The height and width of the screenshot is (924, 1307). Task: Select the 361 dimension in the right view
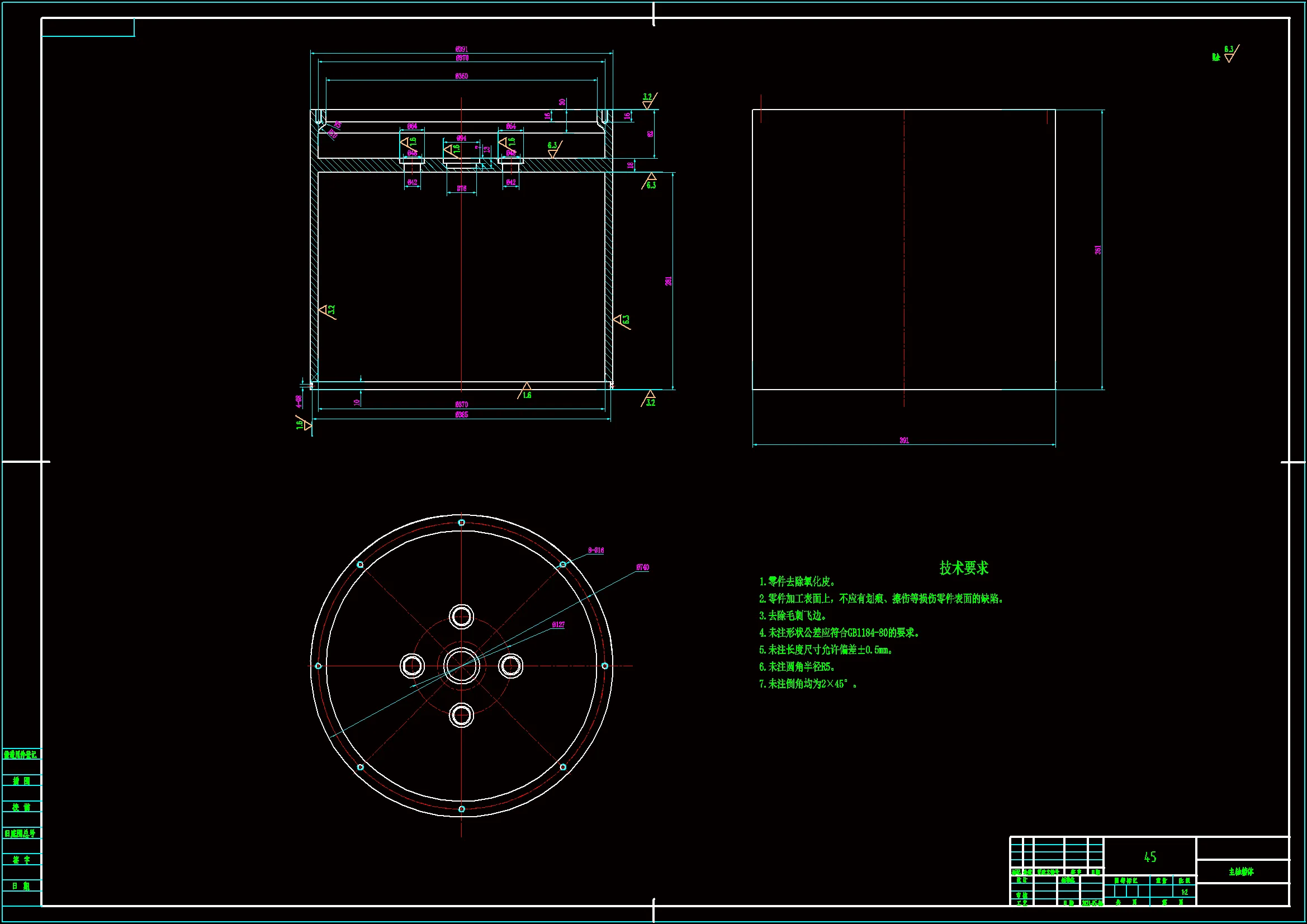pos(1097,250)
